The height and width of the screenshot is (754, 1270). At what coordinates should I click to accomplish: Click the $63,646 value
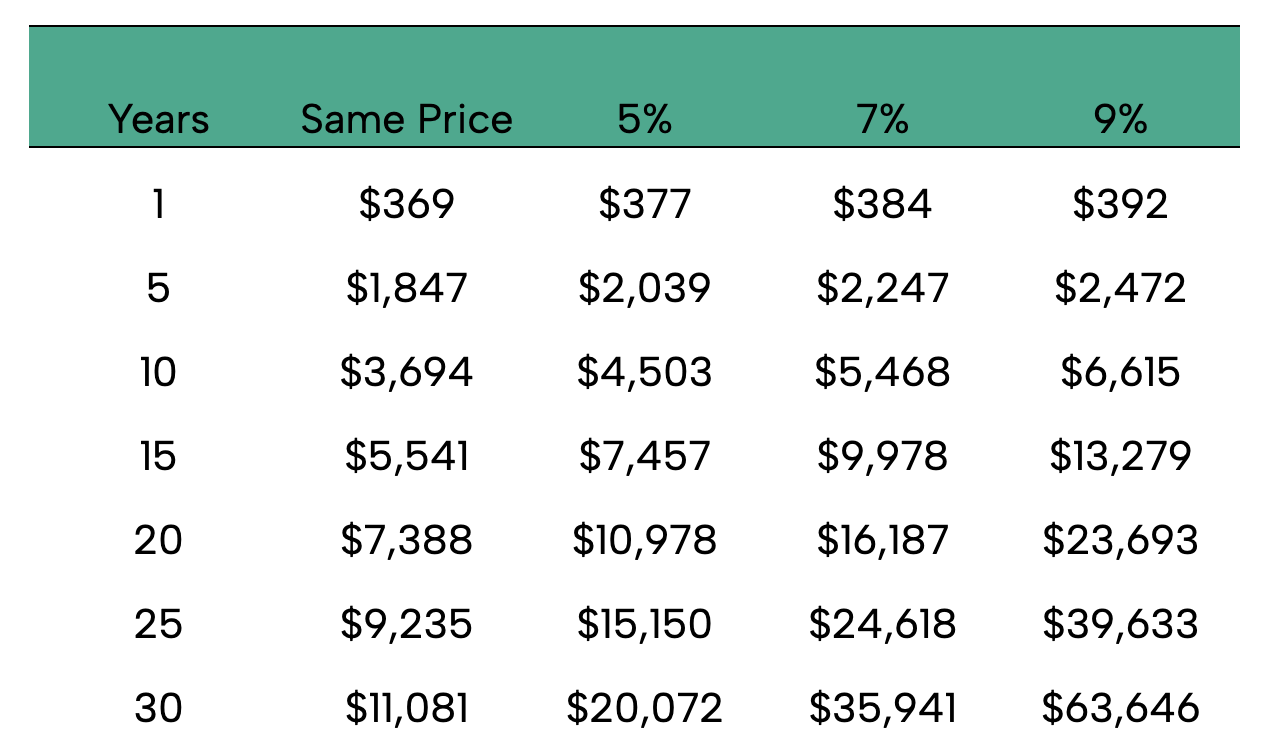(x=1120, y=708)
